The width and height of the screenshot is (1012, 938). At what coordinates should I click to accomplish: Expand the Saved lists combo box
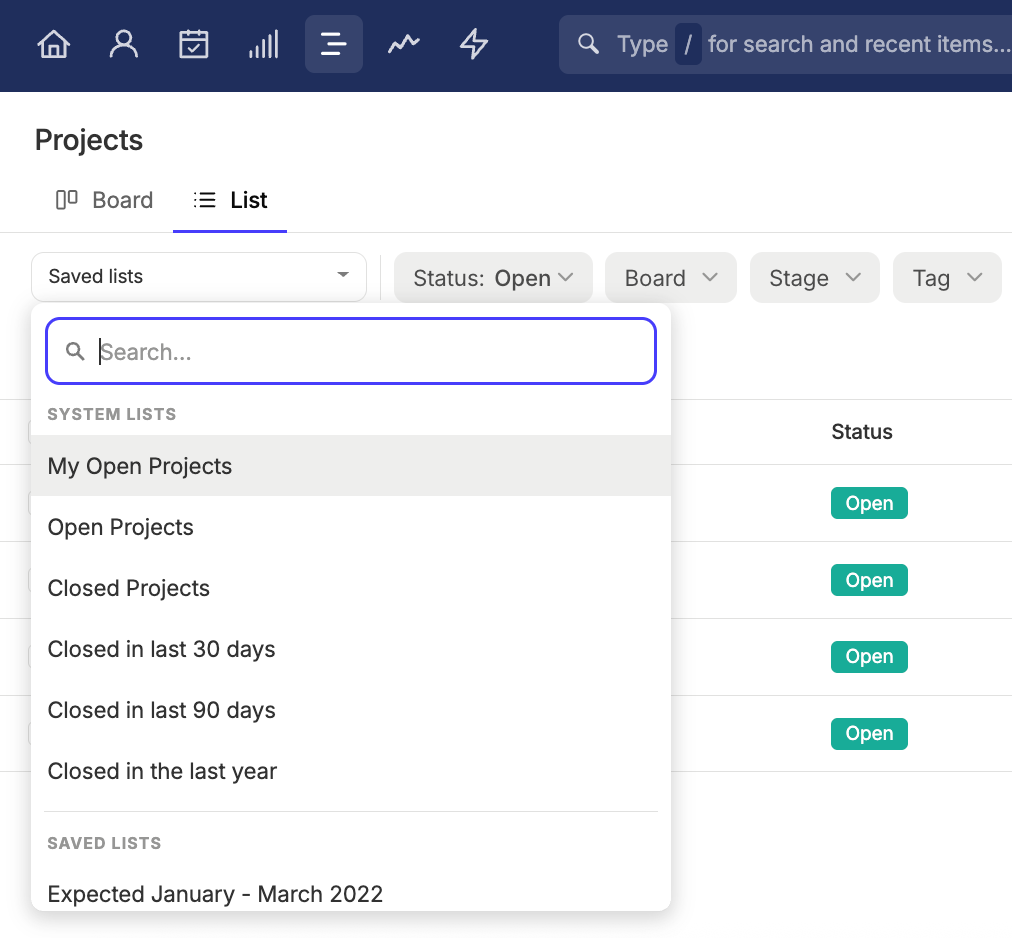point(199,276)
